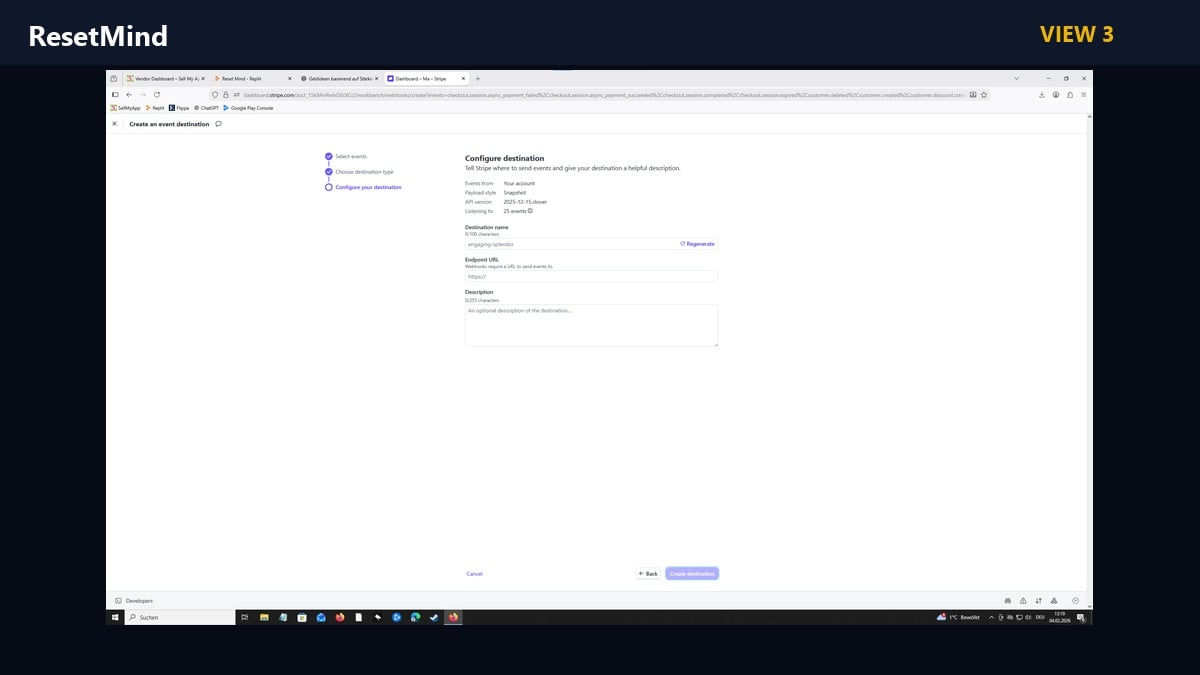The width and height of the screenshot is (1200, 675).
Task: Open the Developers workbench icon
Action: point(118,600)
